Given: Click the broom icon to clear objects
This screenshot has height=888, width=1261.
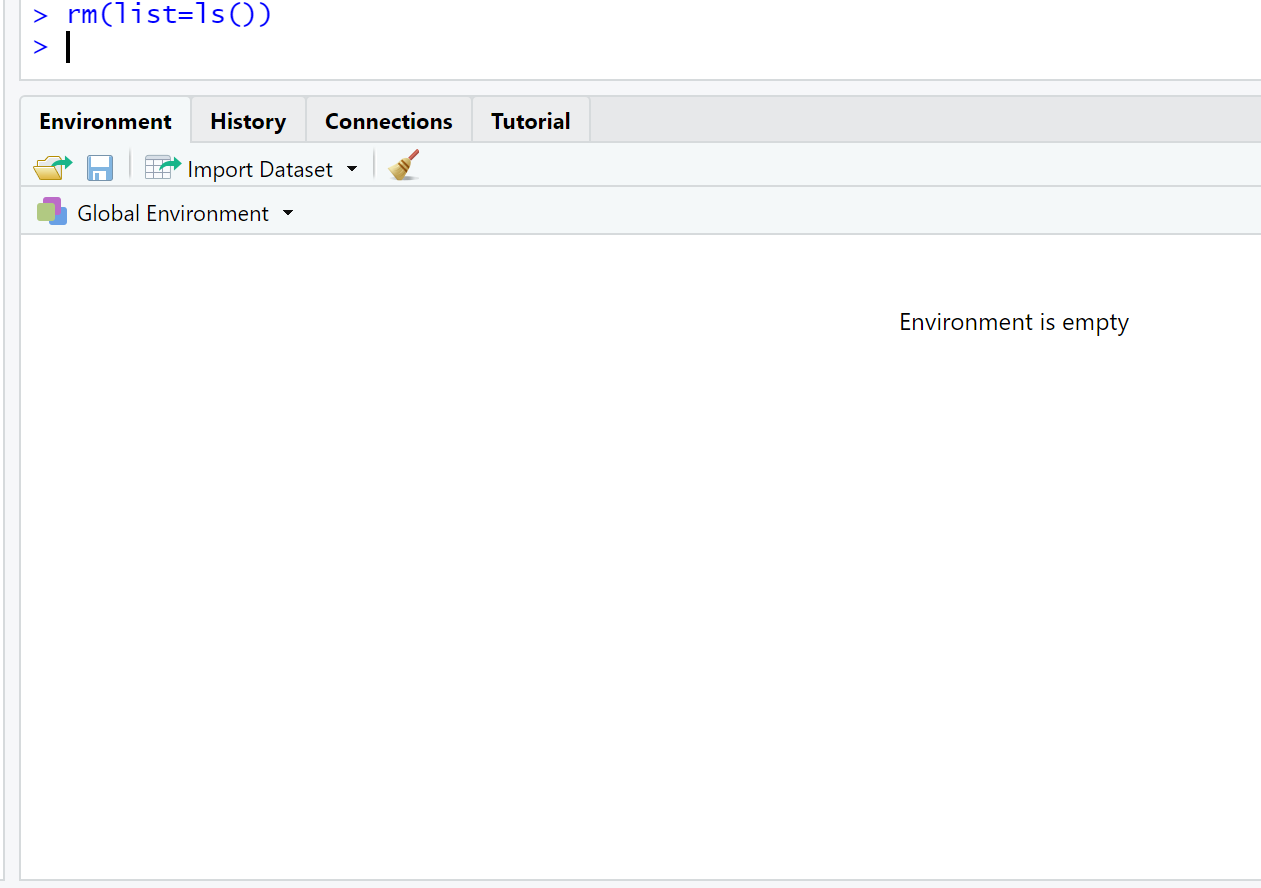Looking at the screenshot, I should [x=404, y=166].
